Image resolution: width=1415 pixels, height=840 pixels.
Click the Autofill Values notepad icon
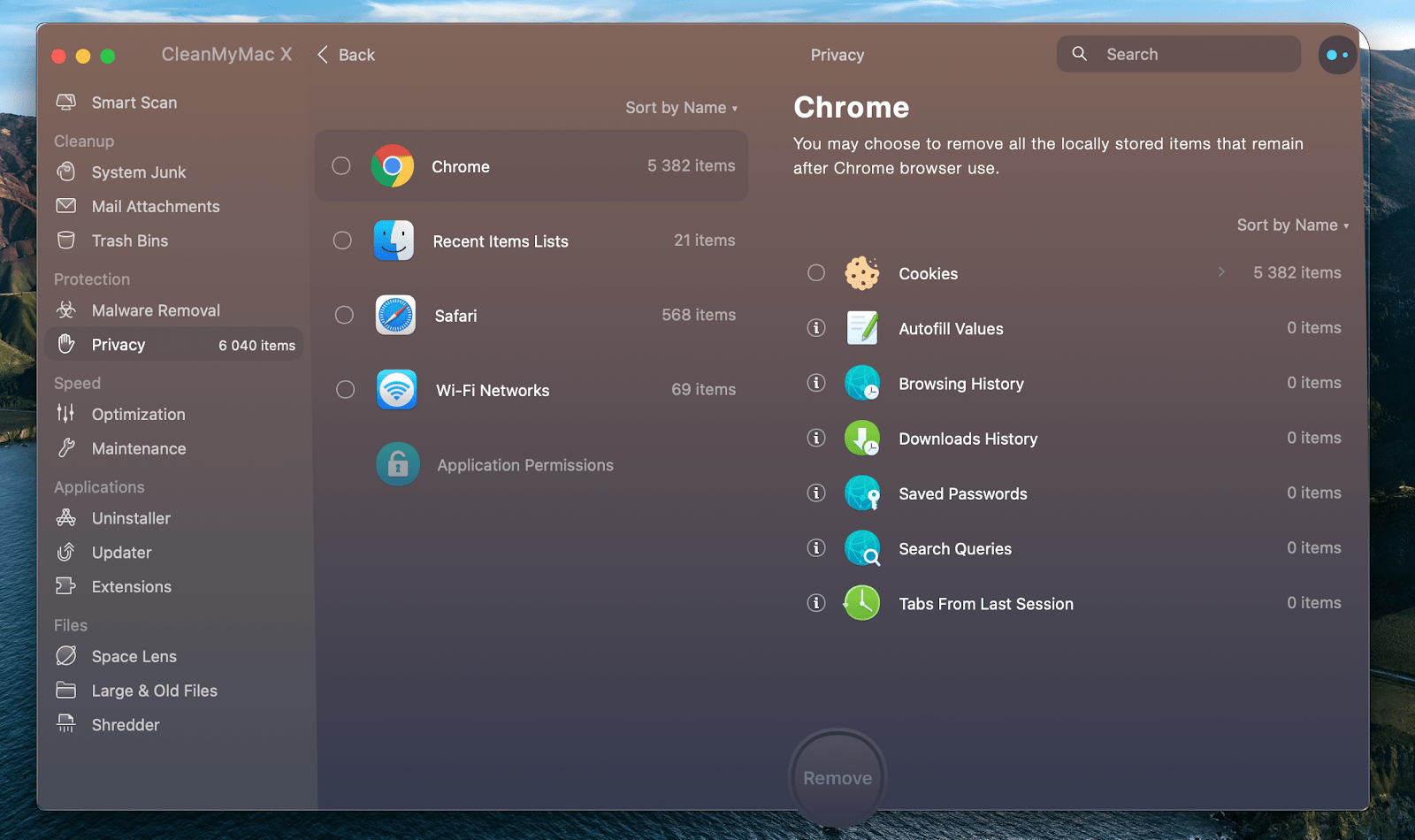[862, 328]
